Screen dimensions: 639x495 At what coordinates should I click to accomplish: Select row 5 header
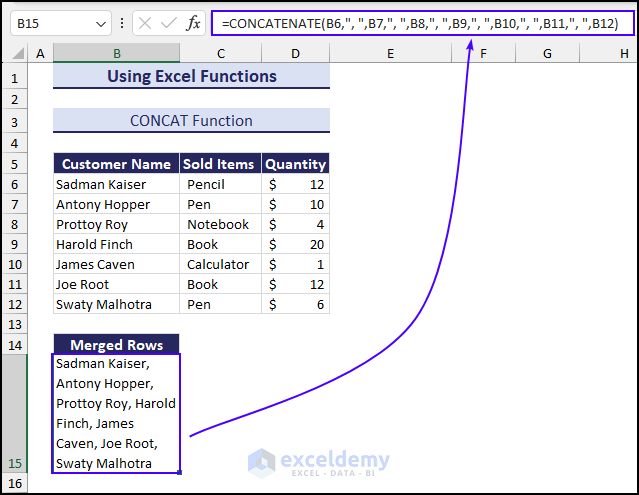tap(13, 164)
